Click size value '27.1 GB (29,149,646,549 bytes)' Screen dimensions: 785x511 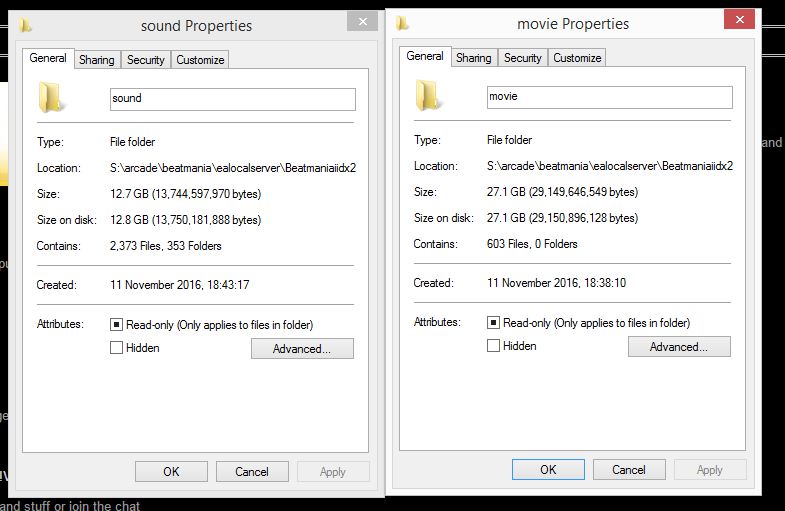[563, 192]
